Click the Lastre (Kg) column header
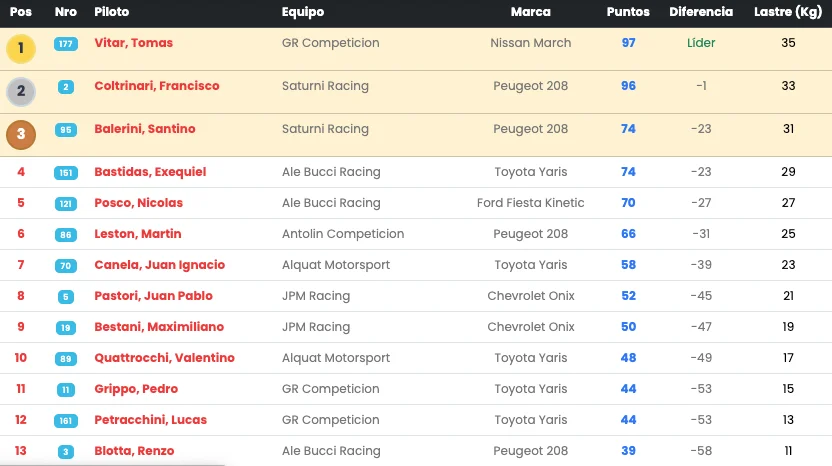832x466 pixels. click(x=787, y=13)
